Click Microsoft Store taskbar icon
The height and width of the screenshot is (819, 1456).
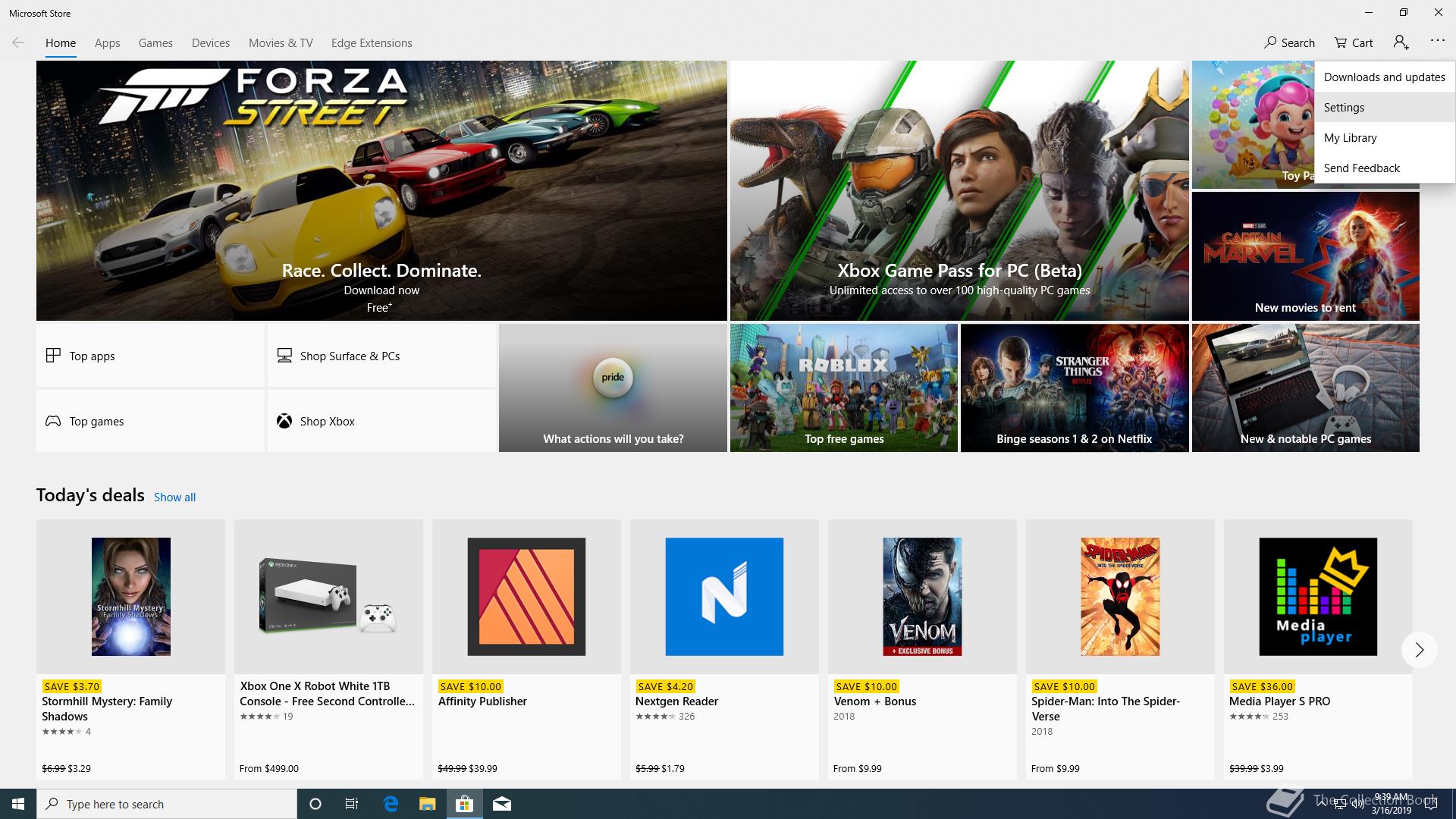coord(464,804)
